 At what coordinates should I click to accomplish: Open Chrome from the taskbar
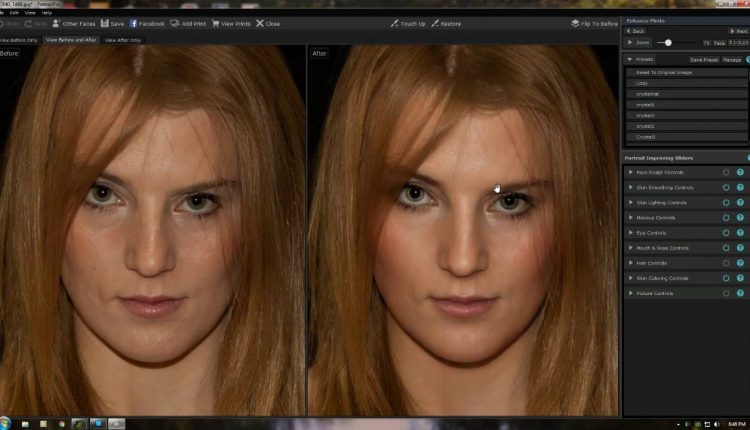pos(61,424)
